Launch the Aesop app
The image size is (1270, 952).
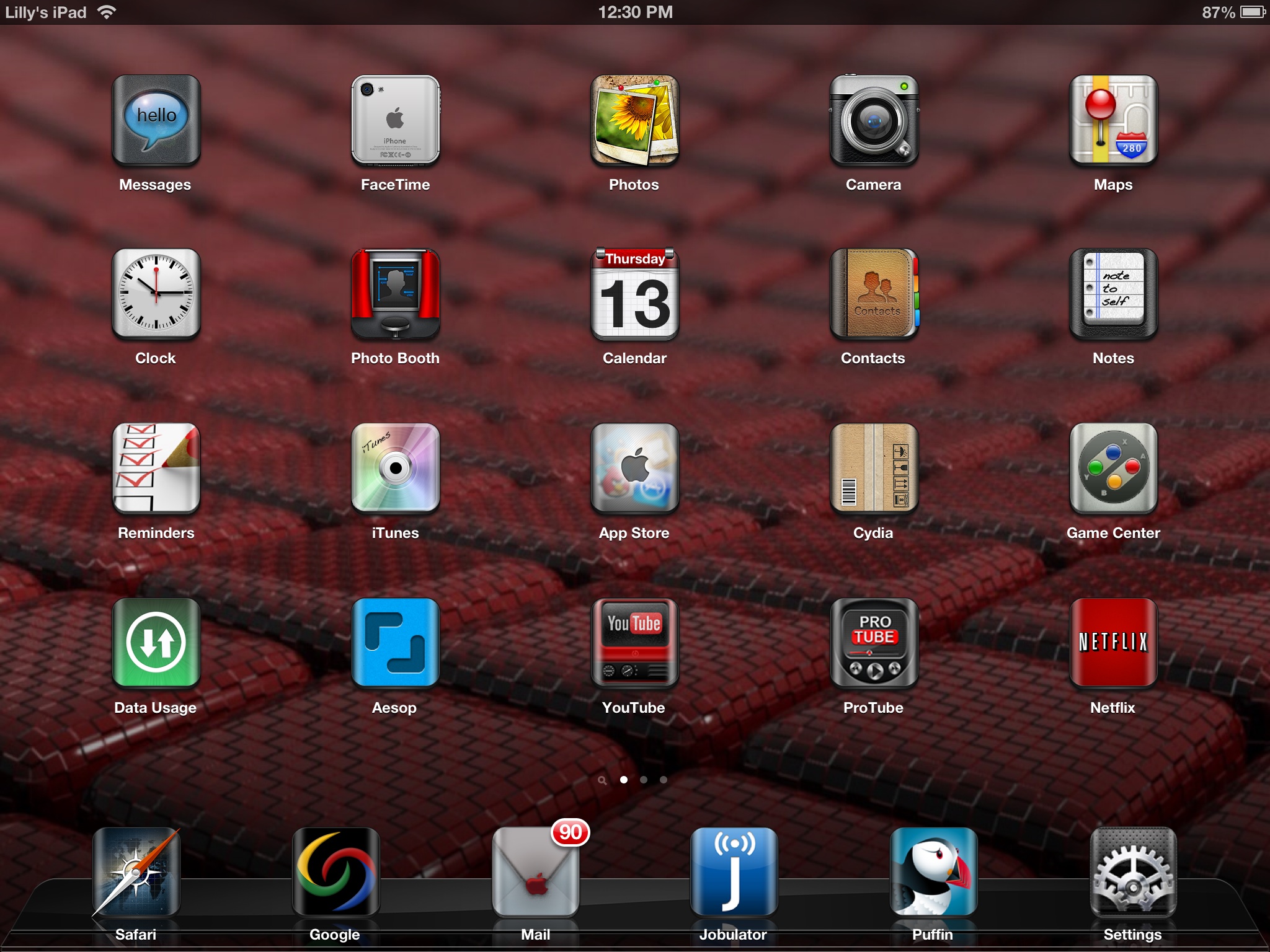click(x=396, y=643)
